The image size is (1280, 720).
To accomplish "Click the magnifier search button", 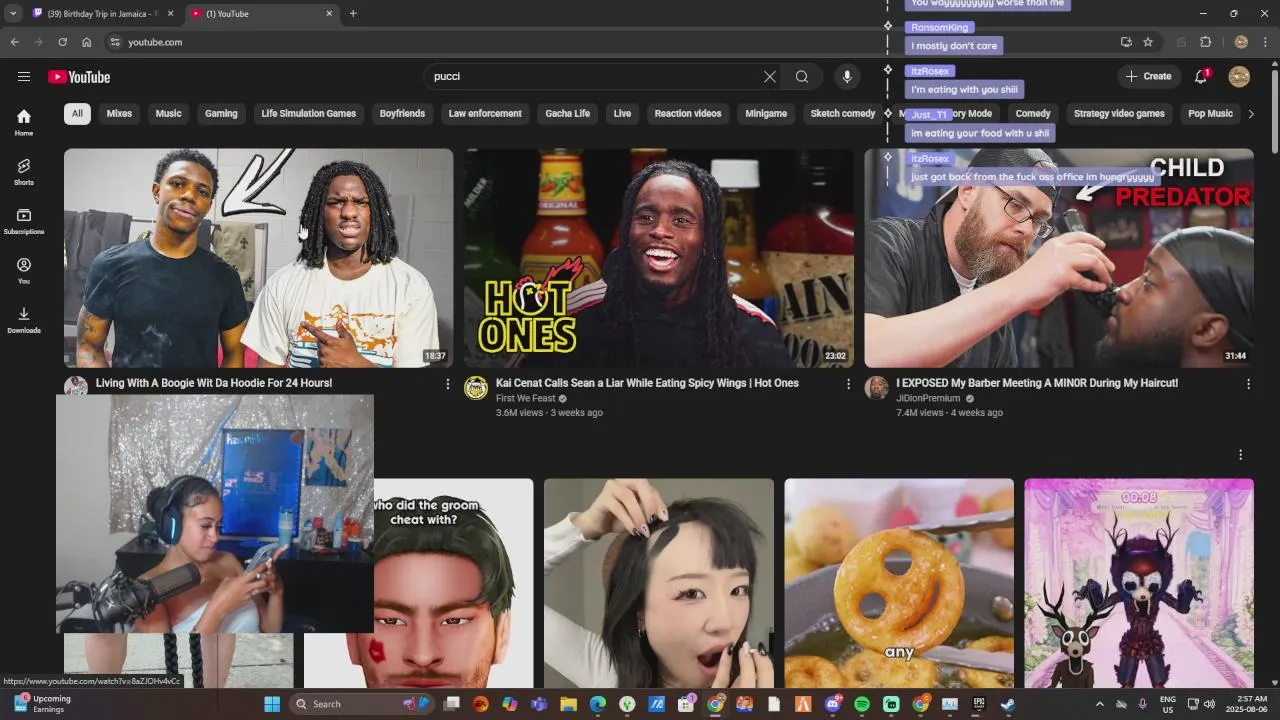I will click(x=802, y=76).
